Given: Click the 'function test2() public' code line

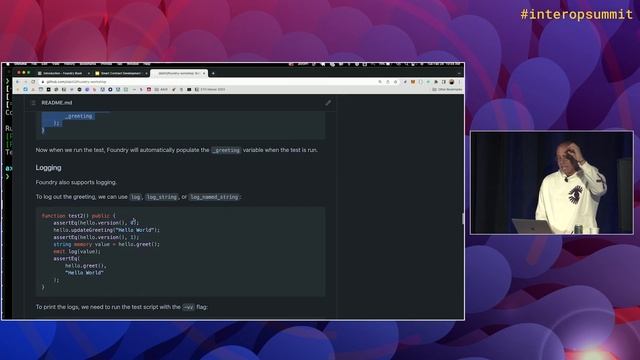Looking at the screenshot, I should 79,216.
